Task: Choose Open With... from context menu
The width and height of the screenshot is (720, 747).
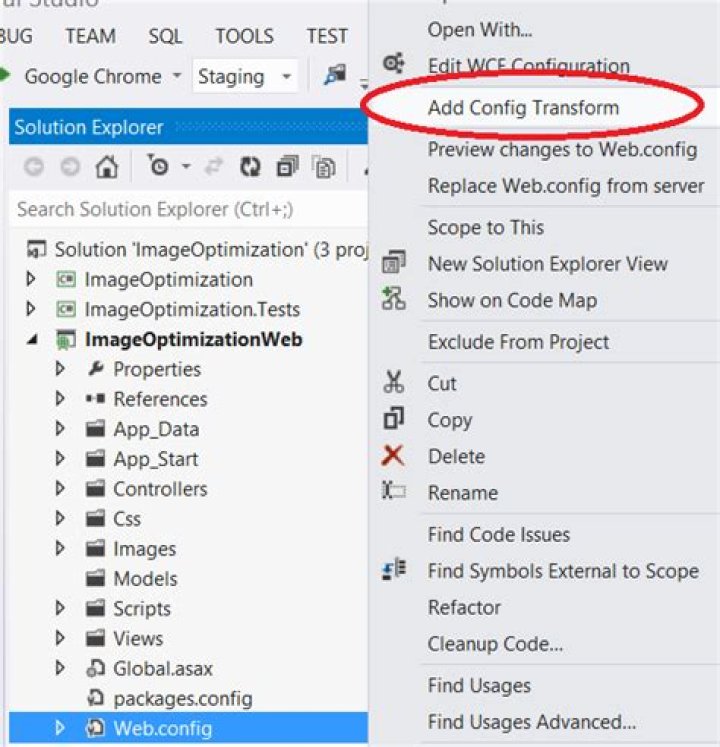Action: (x=480, y=30)
